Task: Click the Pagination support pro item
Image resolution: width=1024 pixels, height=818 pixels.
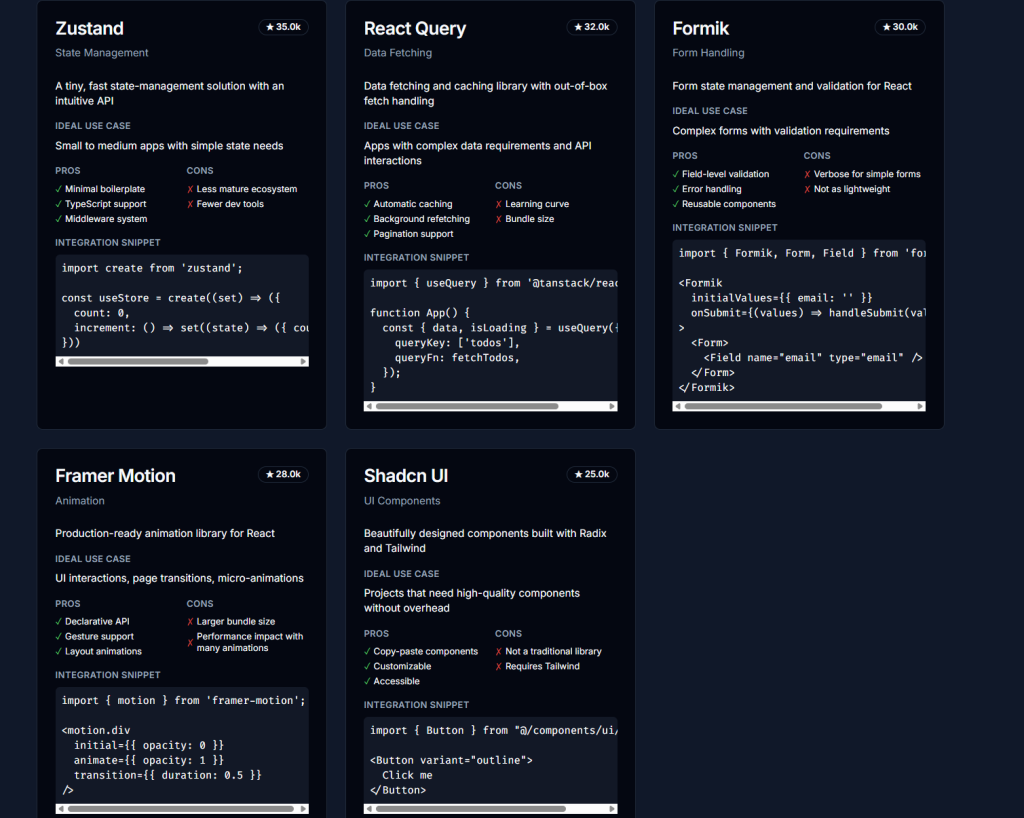Action: 408,234
